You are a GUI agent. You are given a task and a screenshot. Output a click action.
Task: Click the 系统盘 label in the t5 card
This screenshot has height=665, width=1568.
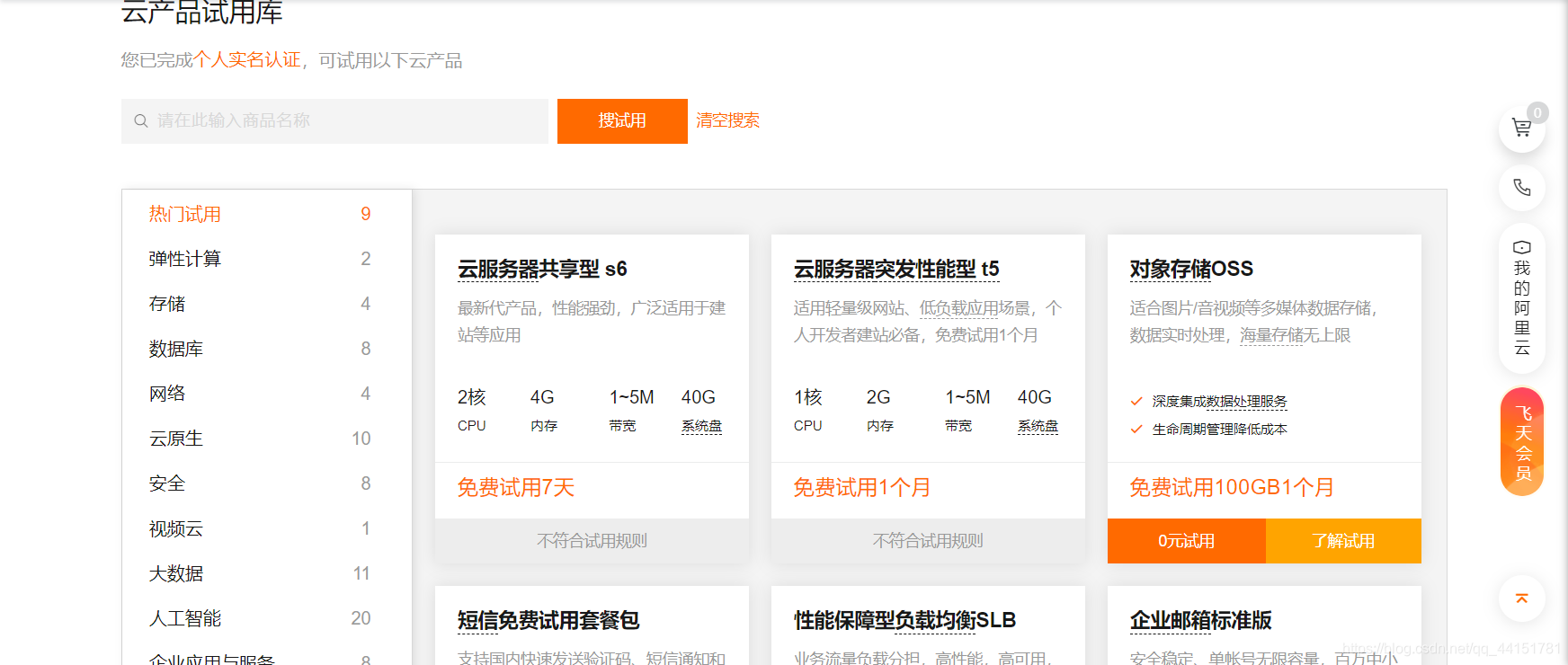[x=1038, y=426]
